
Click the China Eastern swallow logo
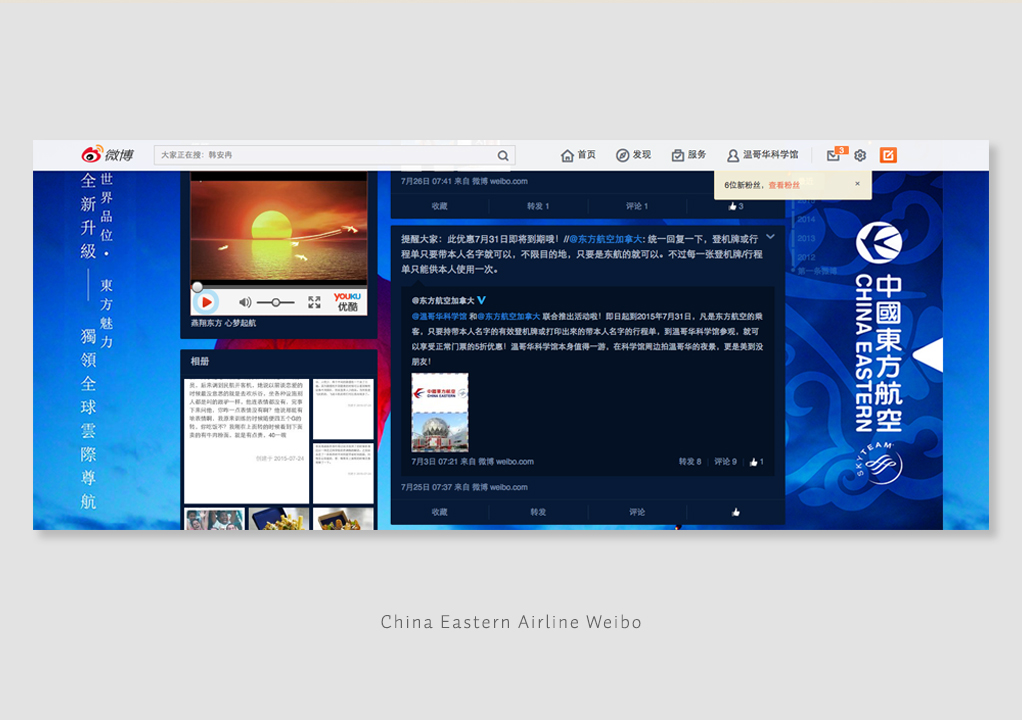point(879,242)
